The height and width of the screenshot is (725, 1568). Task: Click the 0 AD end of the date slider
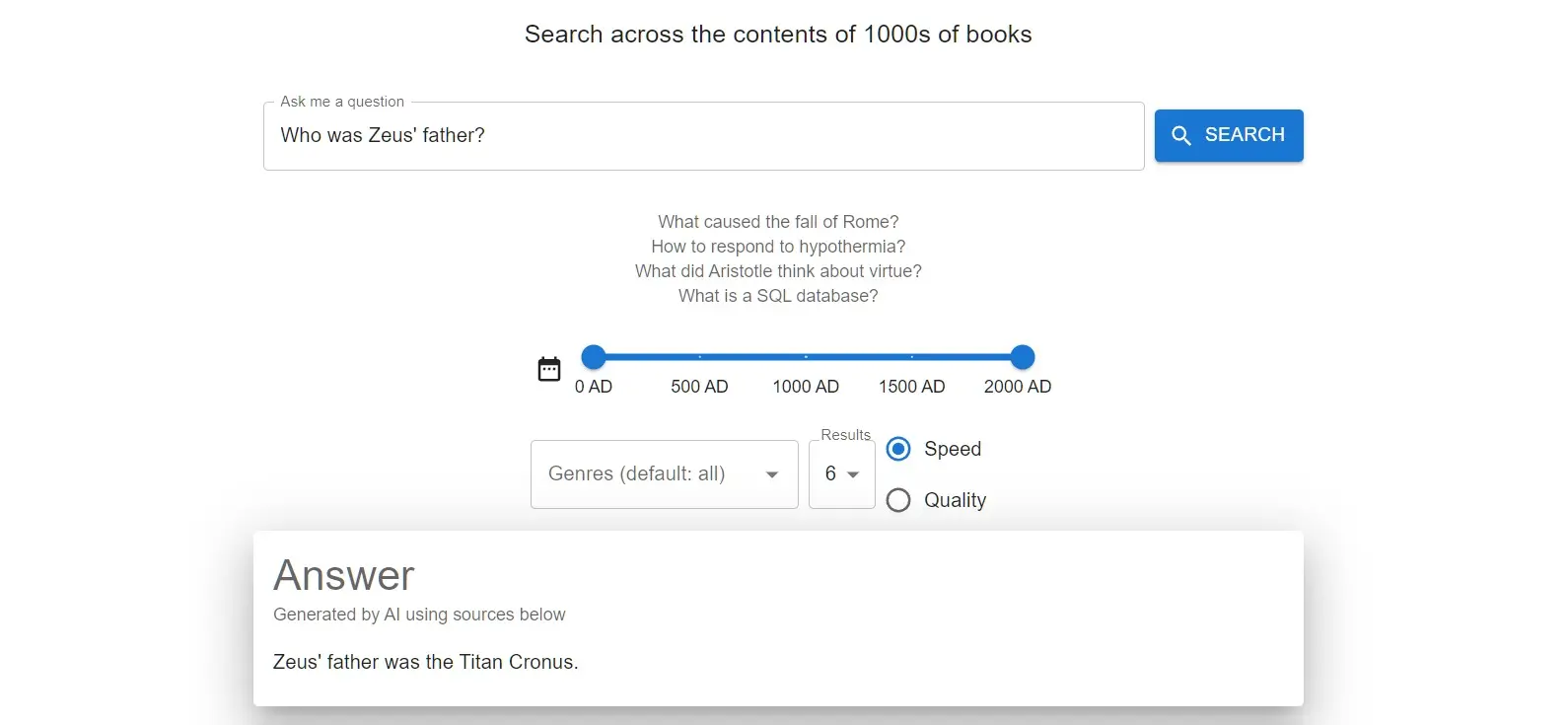click(593, 357)
